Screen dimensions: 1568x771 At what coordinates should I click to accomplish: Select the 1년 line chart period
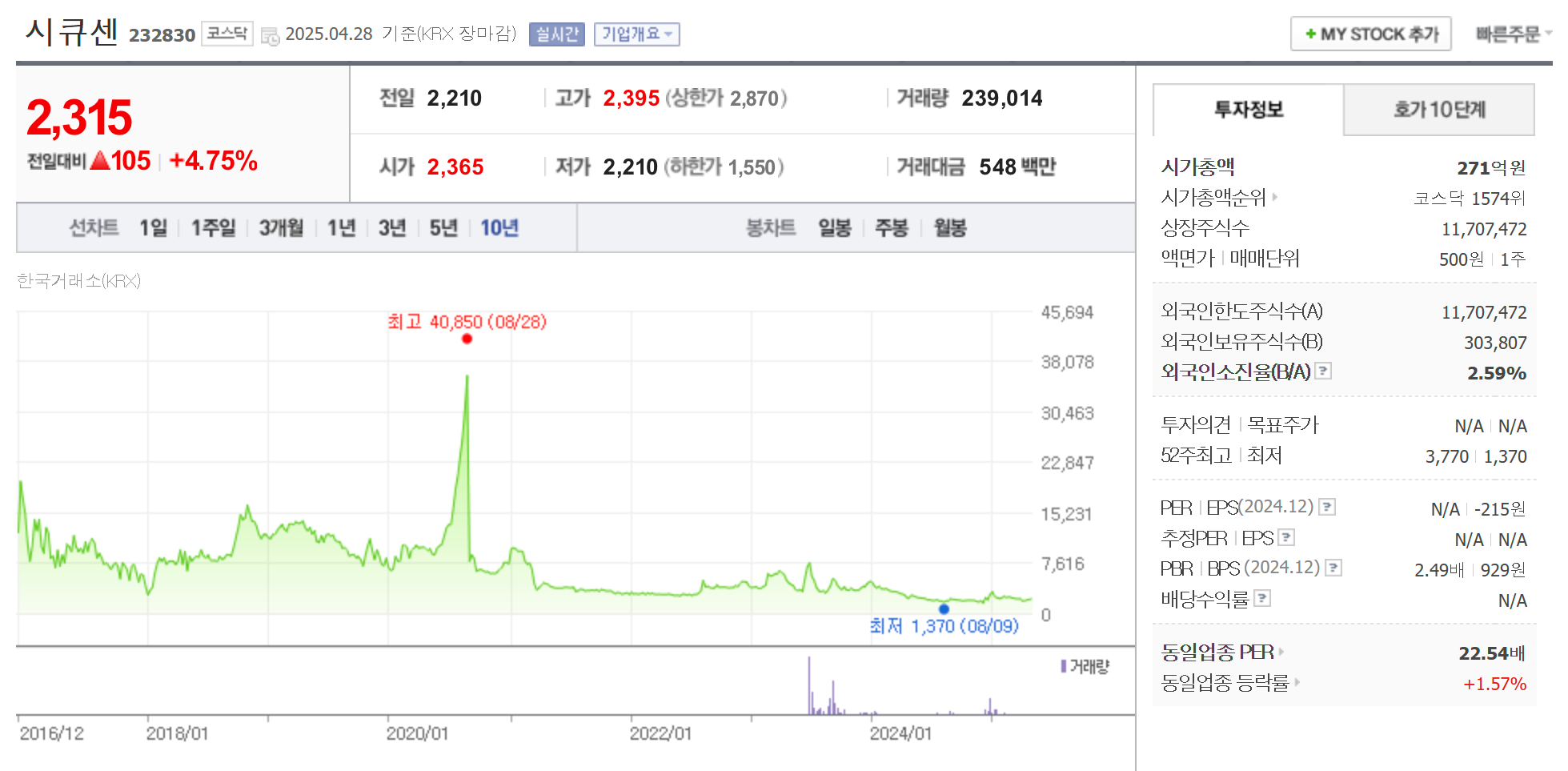pyautogui.click(x=341, y=228)
